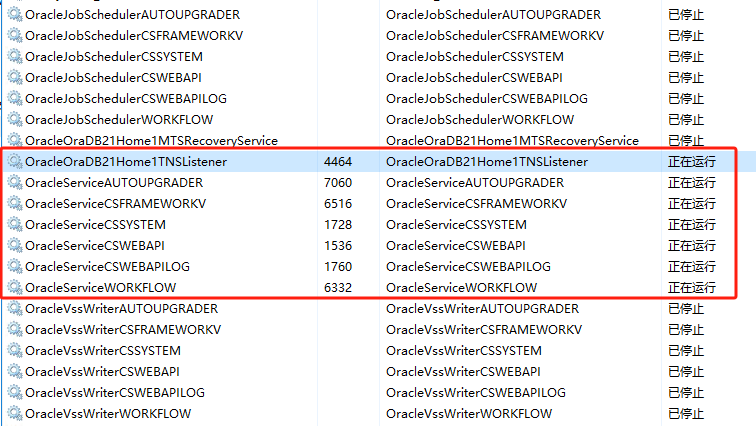Click PID 6516 of OracleServiceCSFRAMEWORKV

pyautogui.click(x=338, y=203)
